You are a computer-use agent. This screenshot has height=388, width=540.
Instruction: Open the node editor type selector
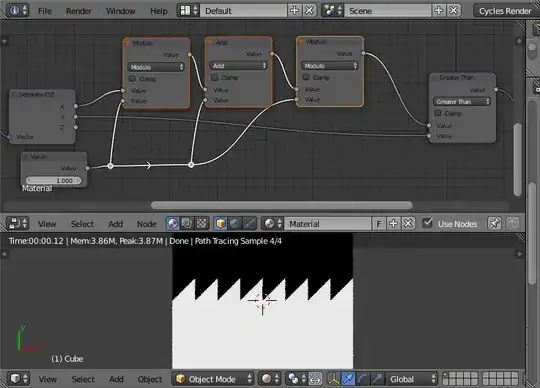18,224
